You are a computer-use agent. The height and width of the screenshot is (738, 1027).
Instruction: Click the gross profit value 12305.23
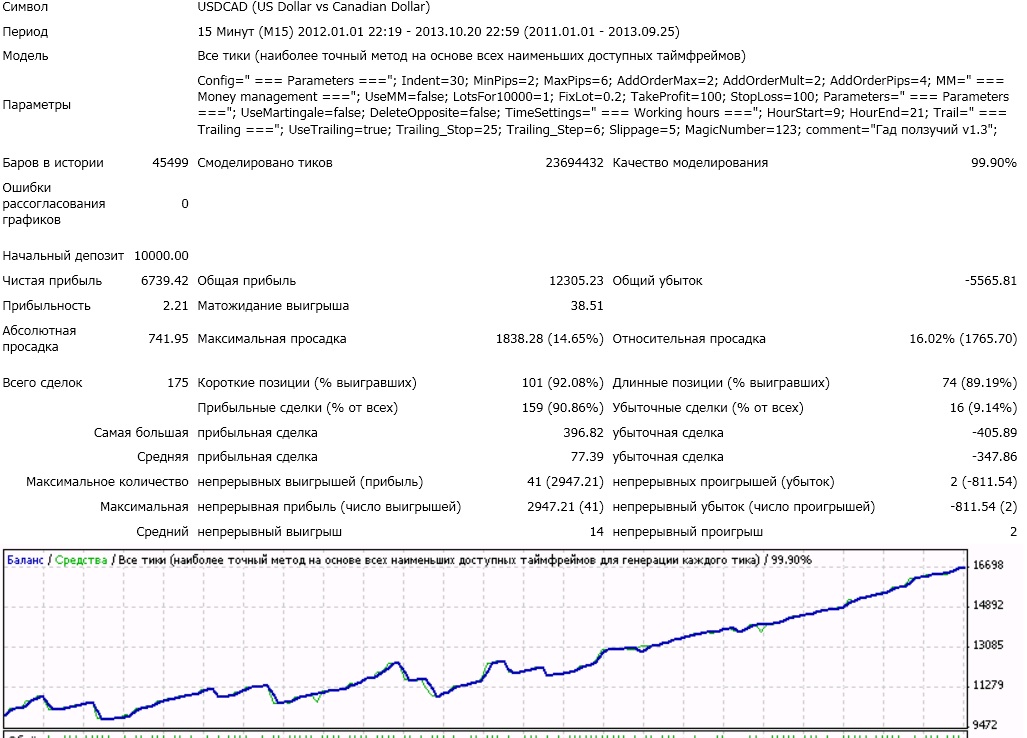click(x=576, y=280)
